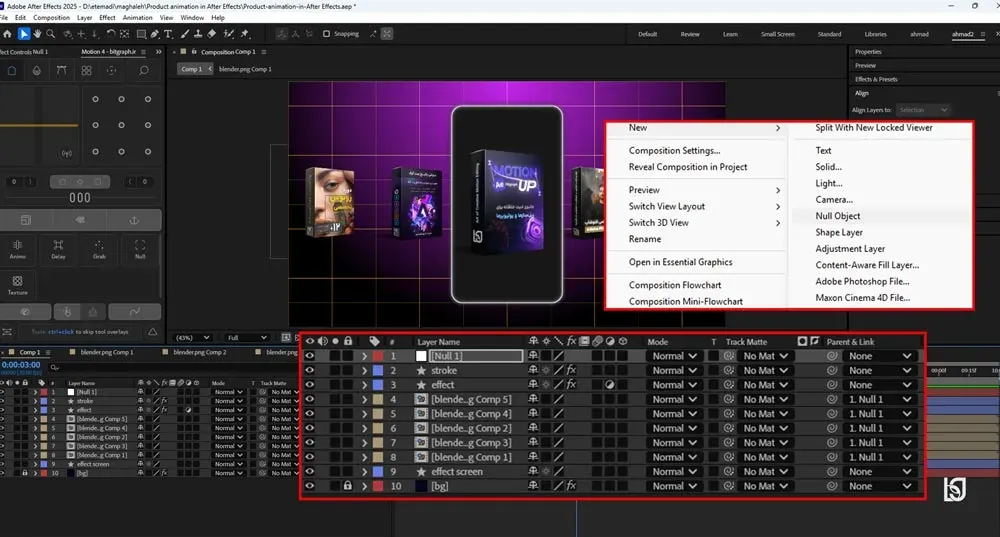Select the Eraser tool
This screenshot has height=537, width=1000.
(x=212, y=34)
